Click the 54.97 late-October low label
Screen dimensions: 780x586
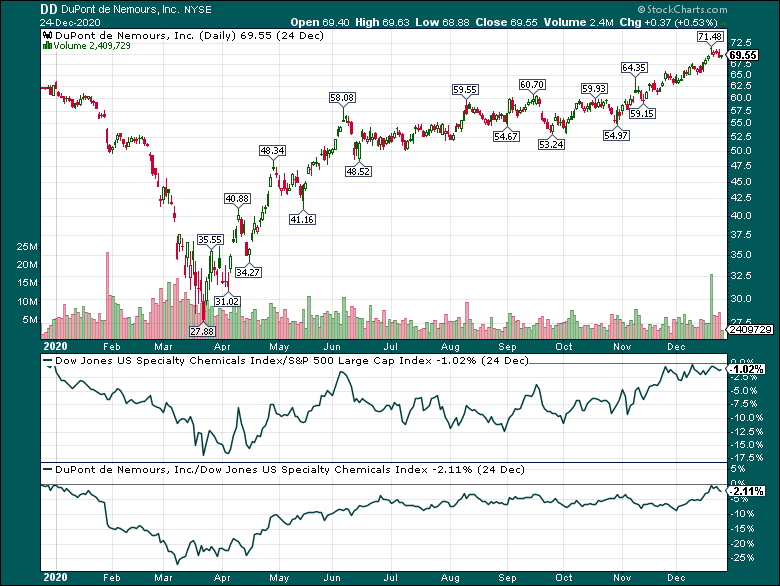point(616,135)
